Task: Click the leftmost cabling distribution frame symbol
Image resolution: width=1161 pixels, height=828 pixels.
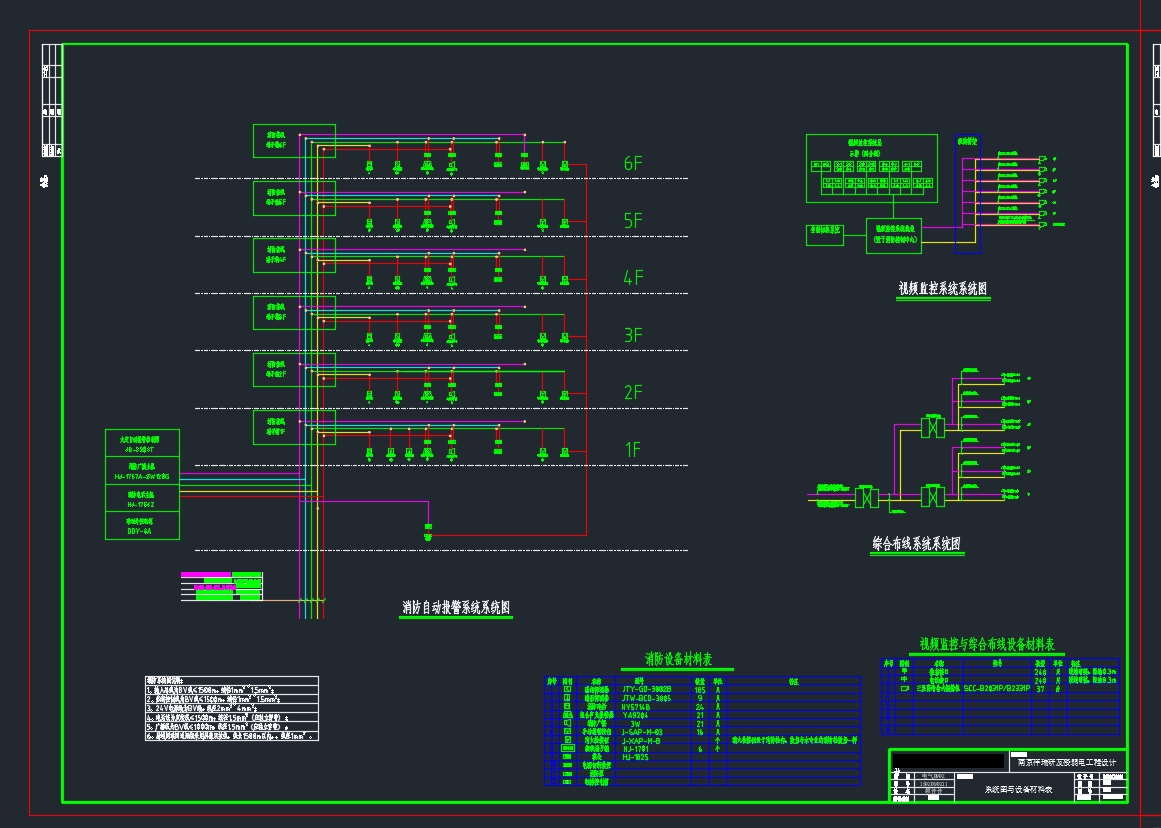Action: (866, 497)
